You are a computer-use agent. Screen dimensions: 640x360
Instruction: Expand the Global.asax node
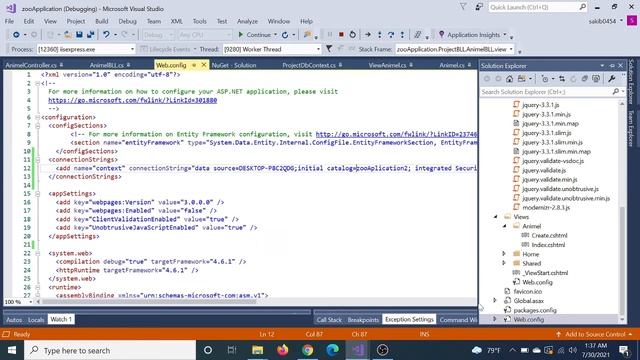(495, 300)
